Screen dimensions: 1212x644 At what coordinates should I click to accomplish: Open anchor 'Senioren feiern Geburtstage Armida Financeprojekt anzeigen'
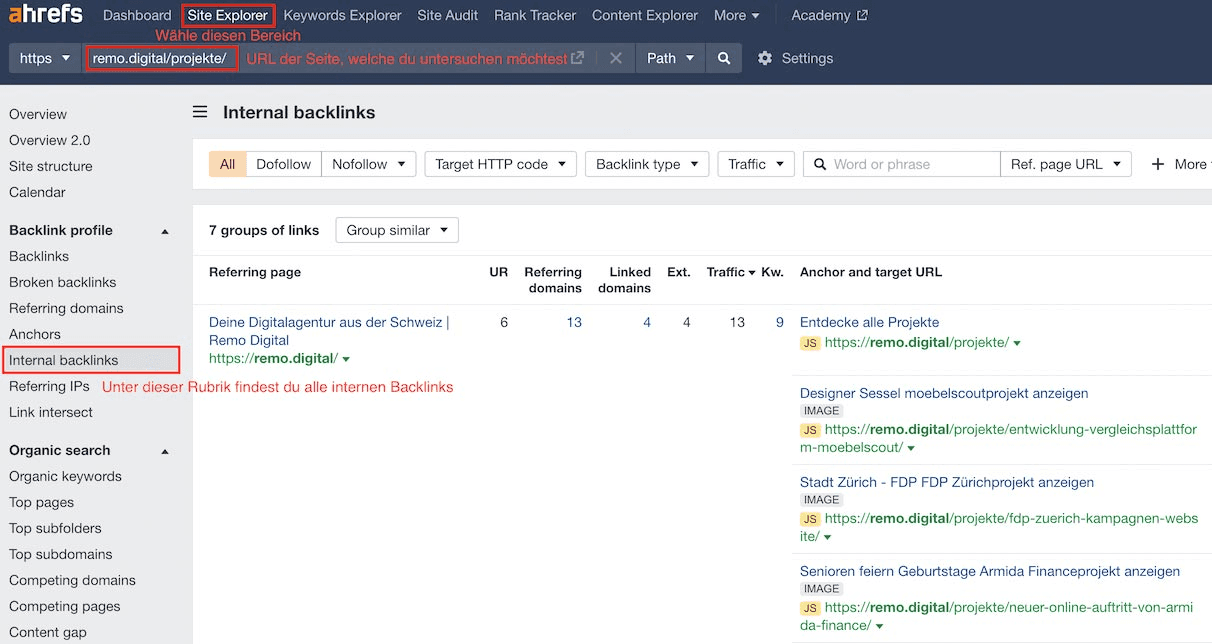coord(990,571)
